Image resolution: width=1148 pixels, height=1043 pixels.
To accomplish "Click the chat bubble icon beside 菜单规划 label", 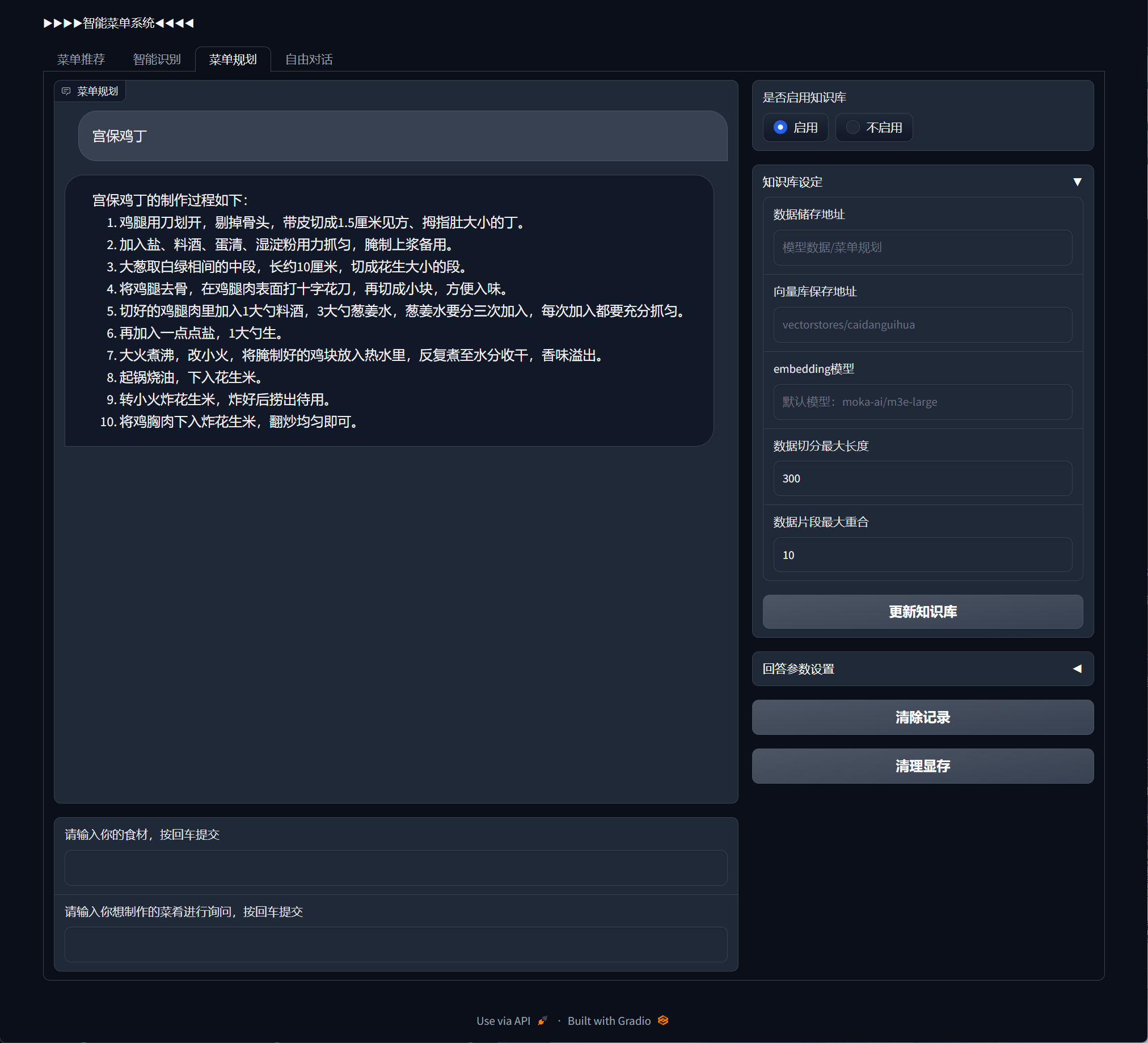I will click(x=66, y=91).
